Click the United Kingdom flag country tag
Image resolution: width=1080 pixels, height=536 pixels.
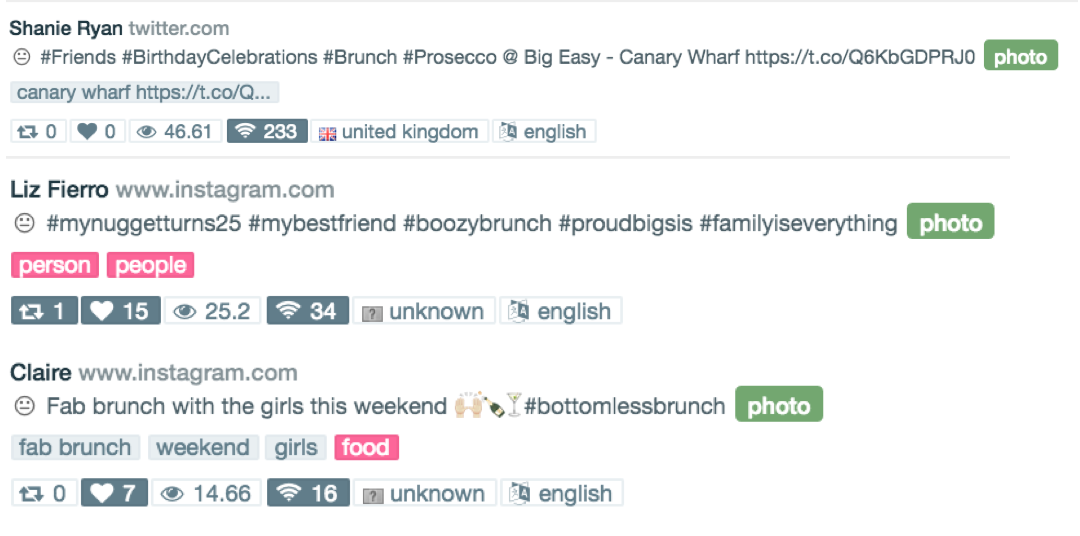pos(399,131)
